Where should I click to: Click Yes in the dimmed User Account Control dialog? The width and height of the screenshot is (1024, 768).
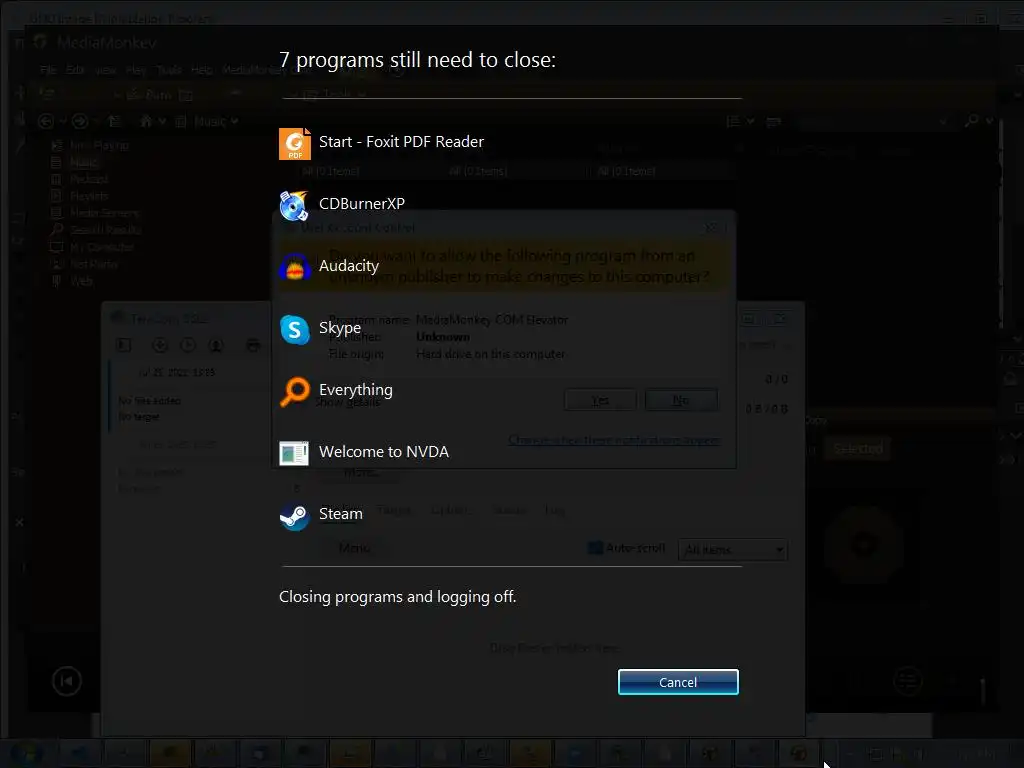coord(600,400)
